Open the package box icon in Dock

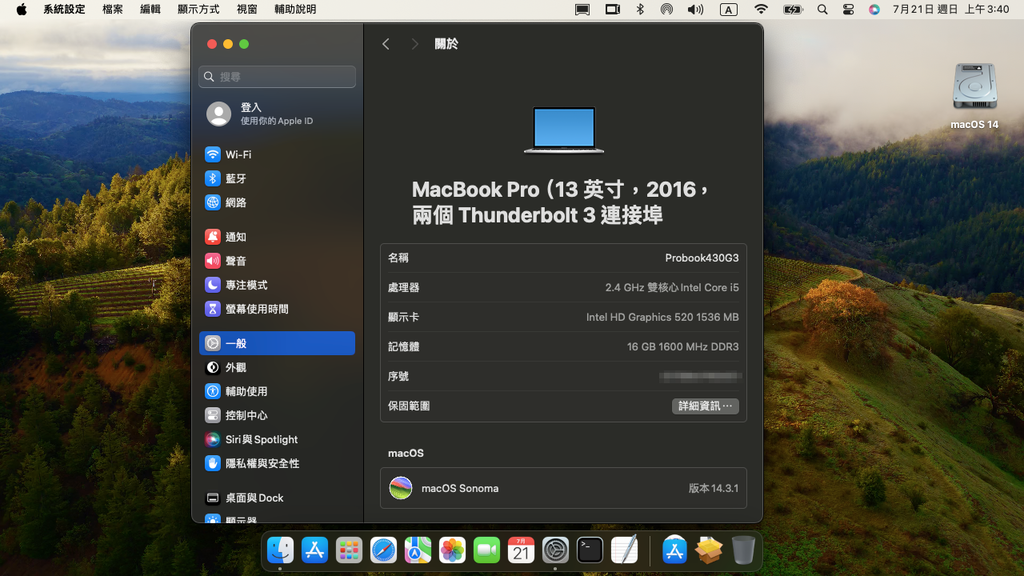point(709,550)
